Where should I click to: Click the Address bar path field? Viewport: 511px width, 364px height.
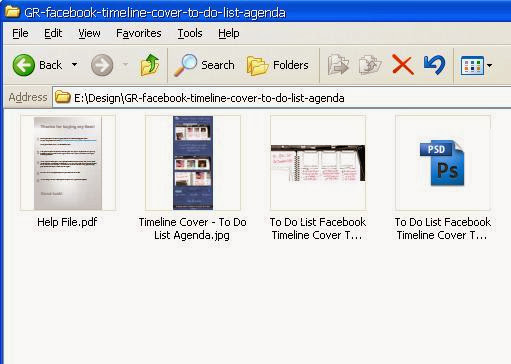[x=281, y=97]
